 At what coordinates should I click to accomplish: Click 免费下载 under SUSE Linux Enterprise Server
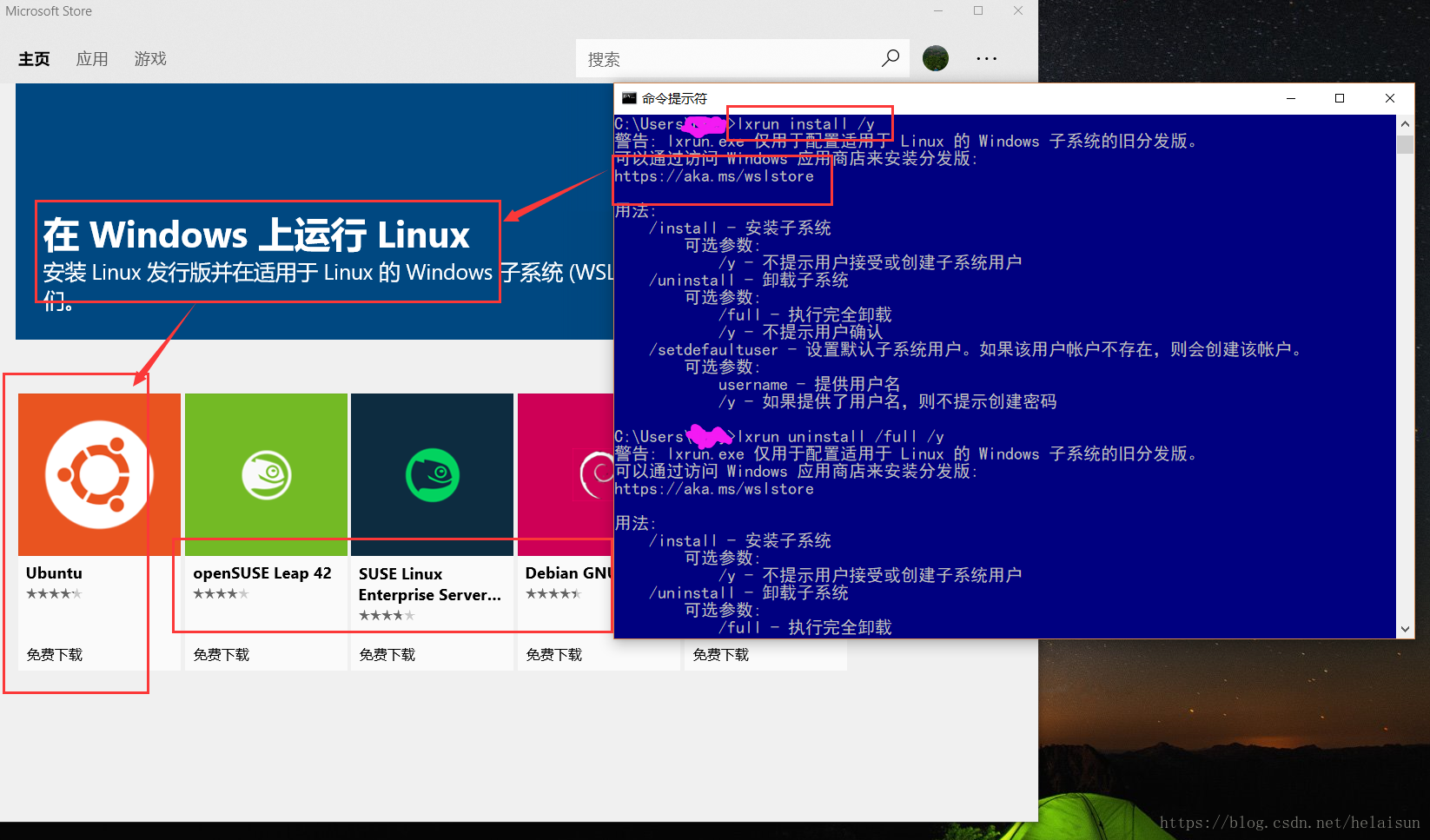coord(387,655)
